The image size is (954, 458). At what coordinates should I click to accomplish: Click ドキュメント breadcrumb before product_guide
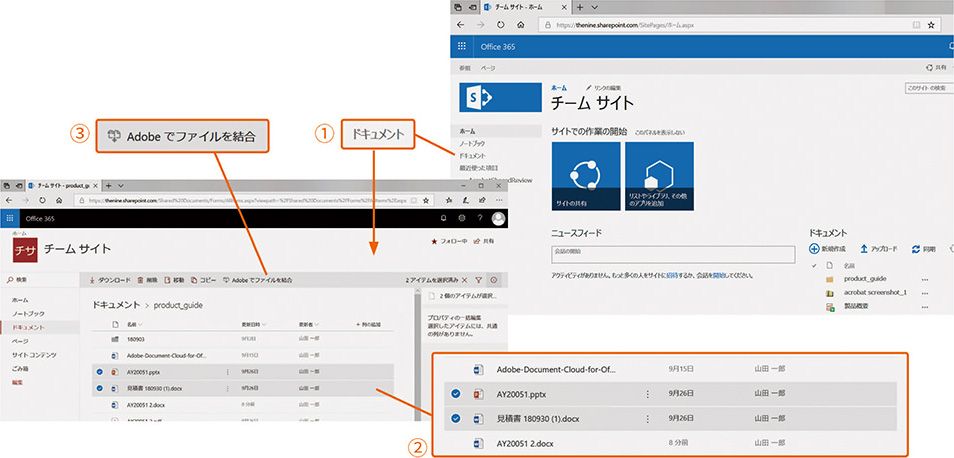(116, 305)
